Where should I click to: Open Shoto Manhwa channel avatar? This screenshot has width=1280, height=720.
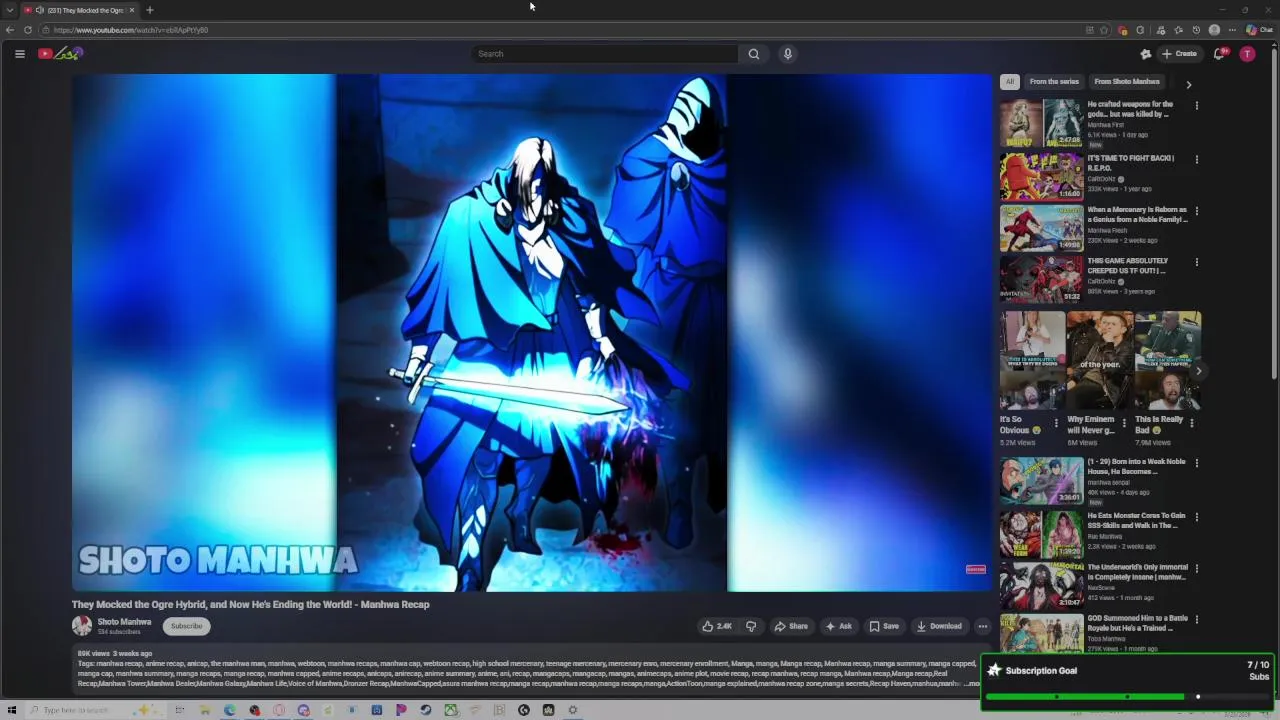[82, 626]
